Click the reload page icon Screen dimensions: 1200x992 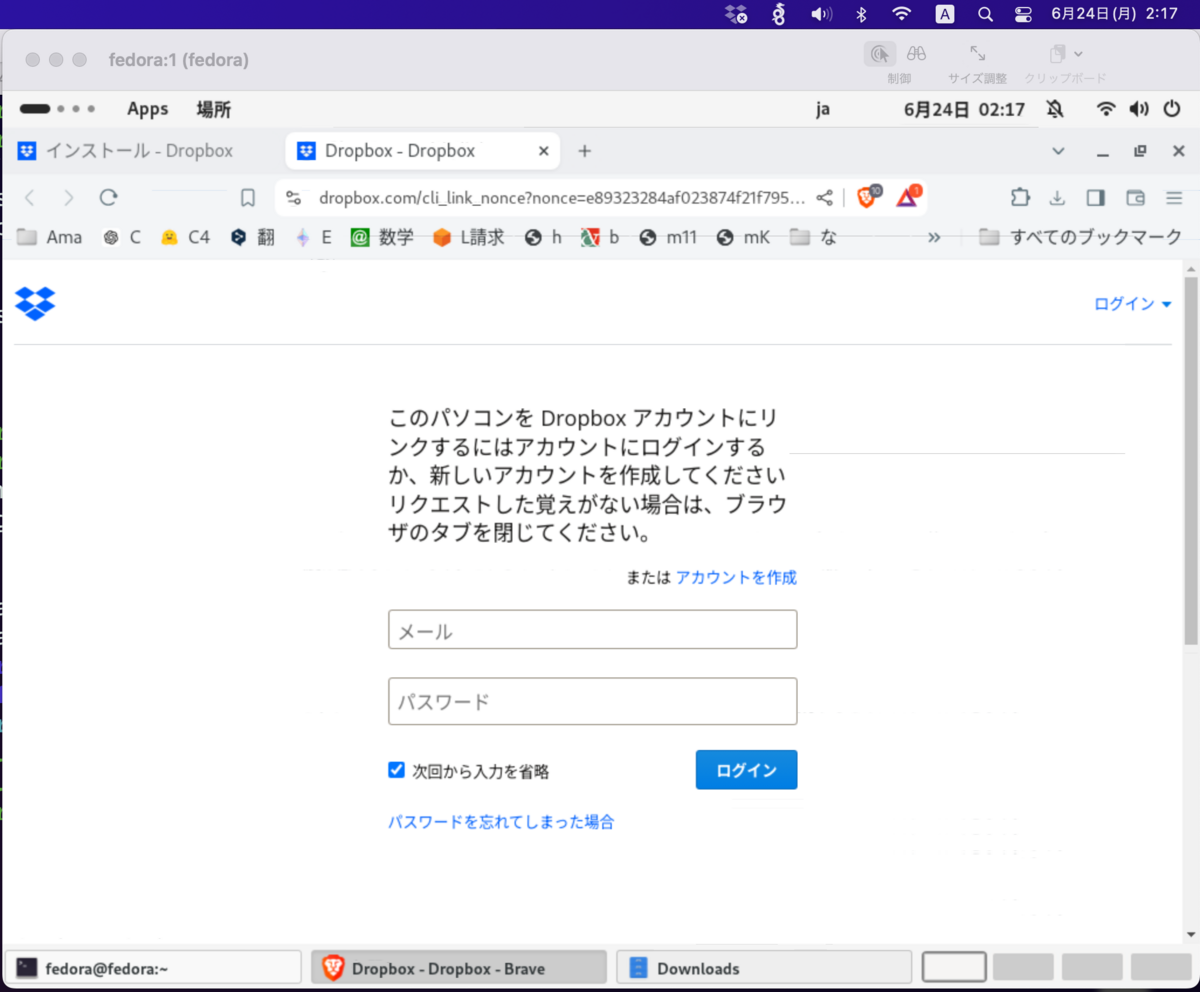click(109, 197)
